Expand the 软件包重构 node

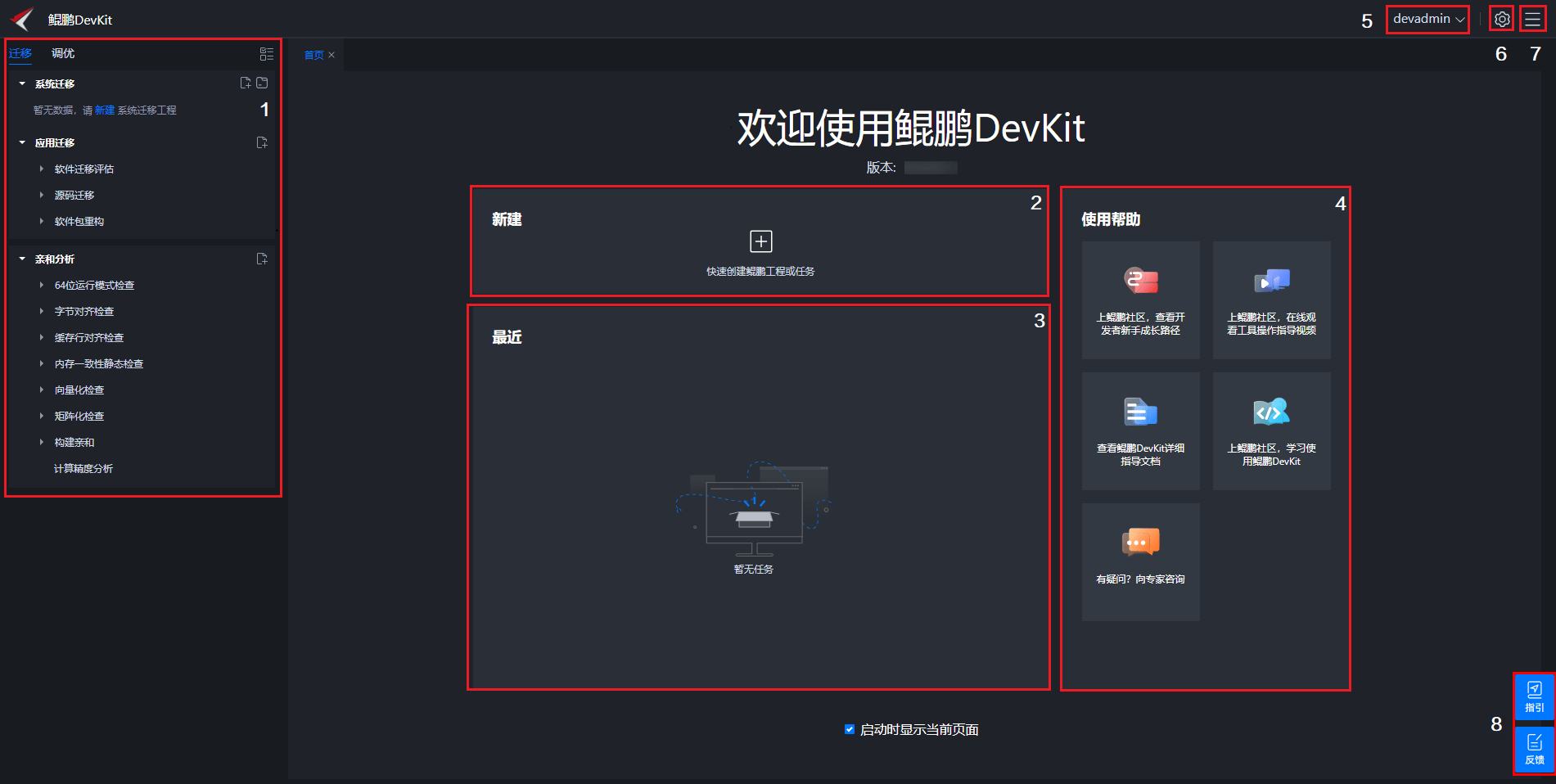42,221
